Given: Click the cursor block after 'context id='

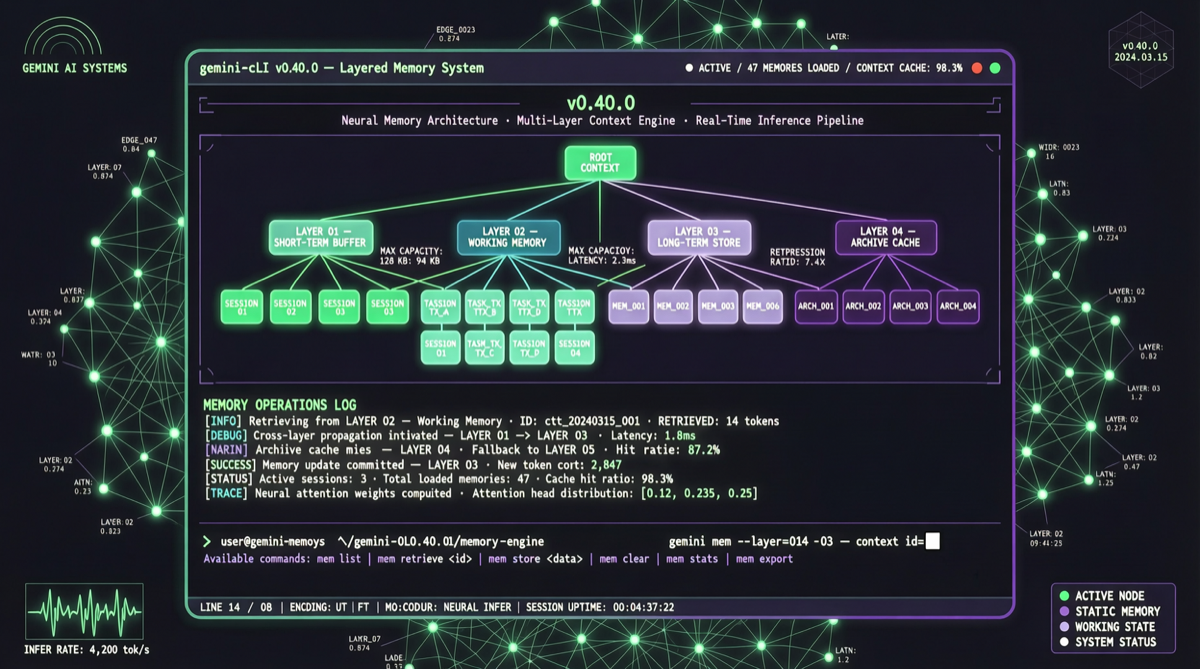Looking at the screenshot, I should click(933, 541).
